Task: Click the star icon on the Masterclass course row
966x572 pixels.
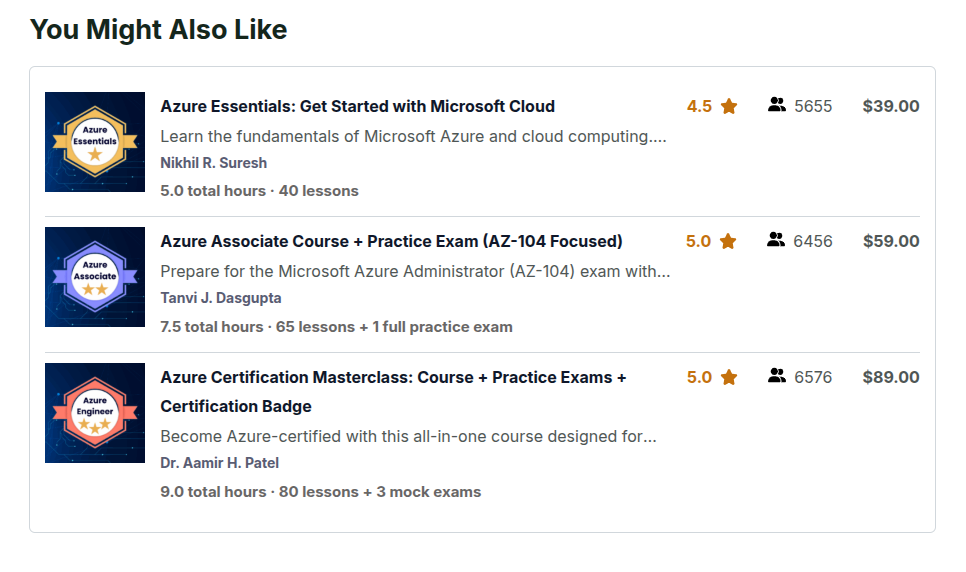Action: pyautogui.click(x=729, y=377)
